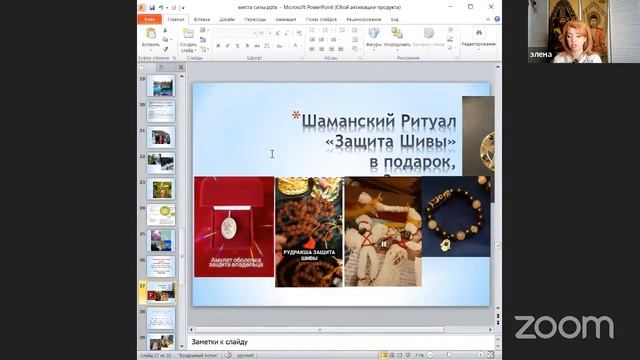
Task: Click the zoom slider in status bar
Action: 455,356
